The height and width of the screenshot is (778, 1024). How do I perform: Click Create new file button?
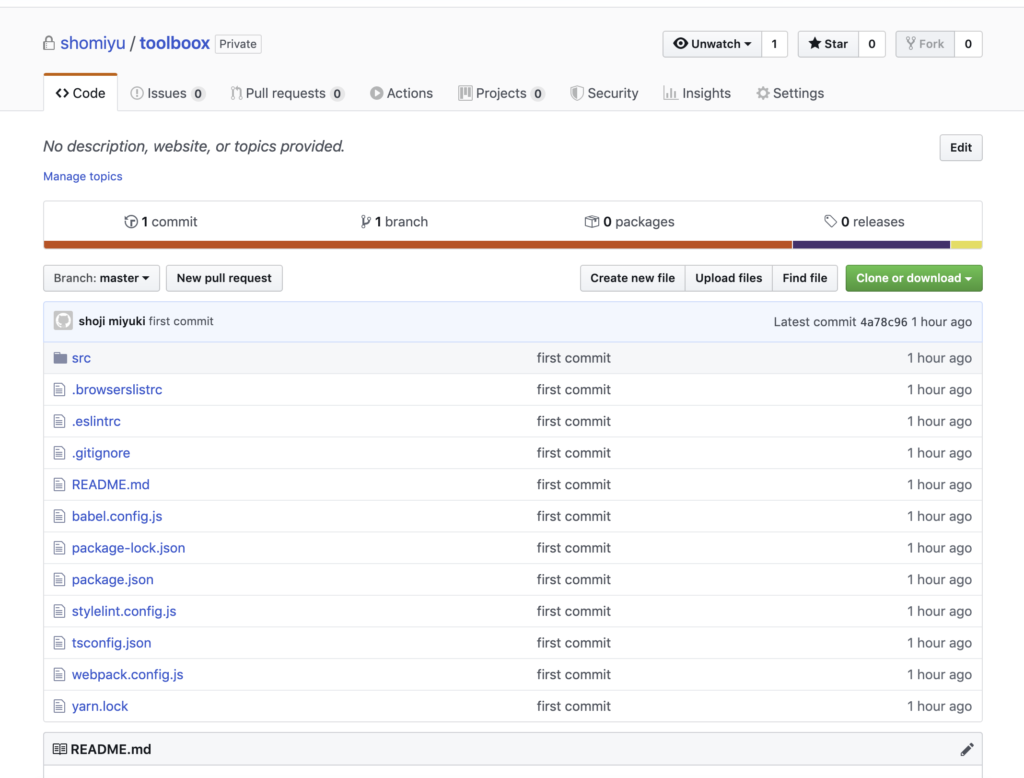tap(632, 278)
